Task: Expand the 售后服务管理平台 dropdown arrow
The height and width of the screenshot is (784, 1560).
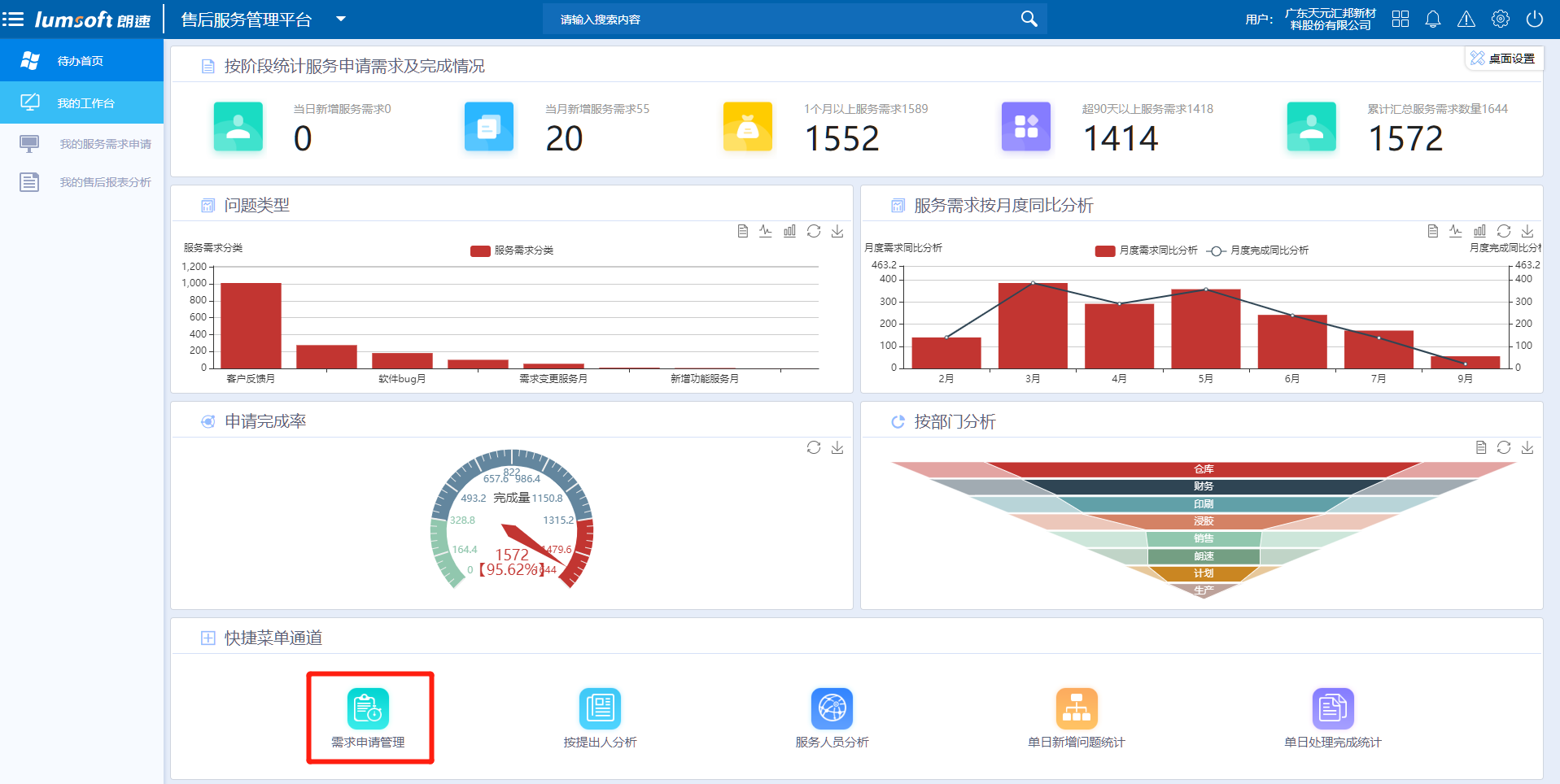Action: pos(341,19)
